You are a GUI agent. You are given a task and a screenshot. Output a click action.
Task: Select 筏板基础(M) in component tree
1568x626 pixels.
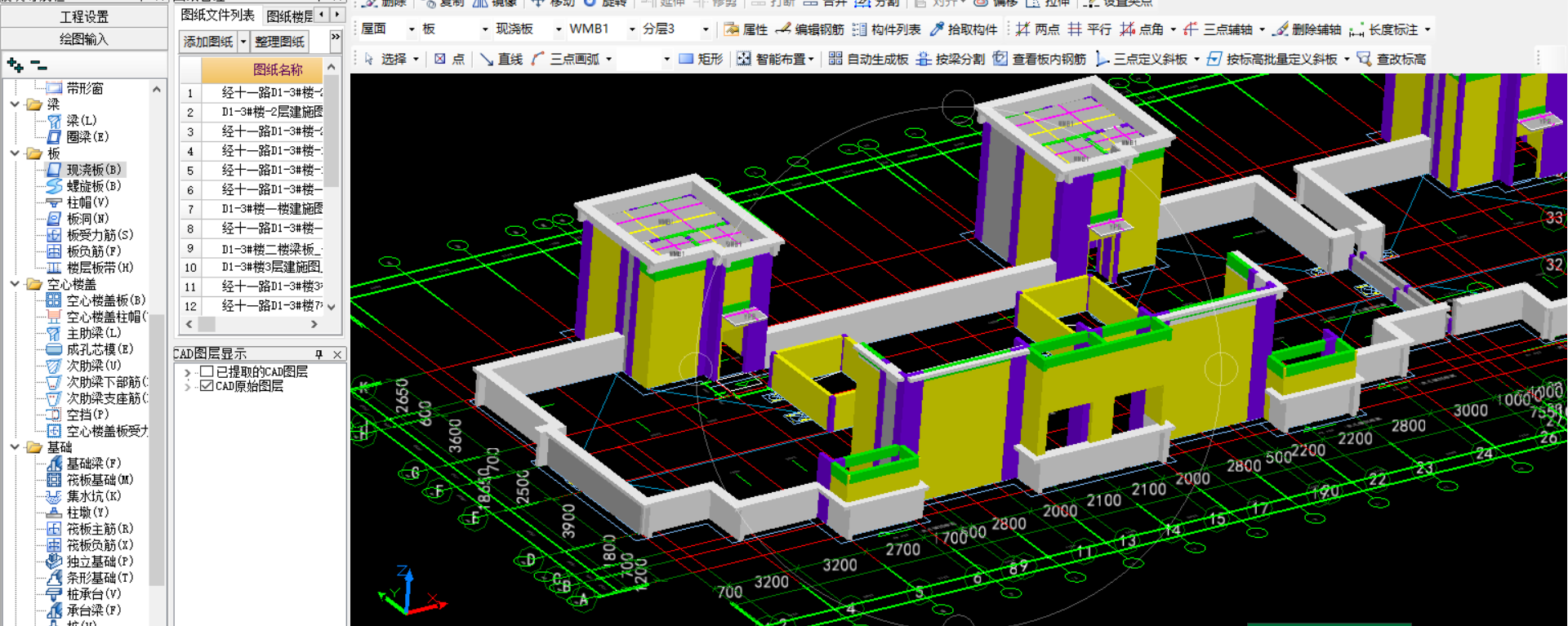pos(90,480)
